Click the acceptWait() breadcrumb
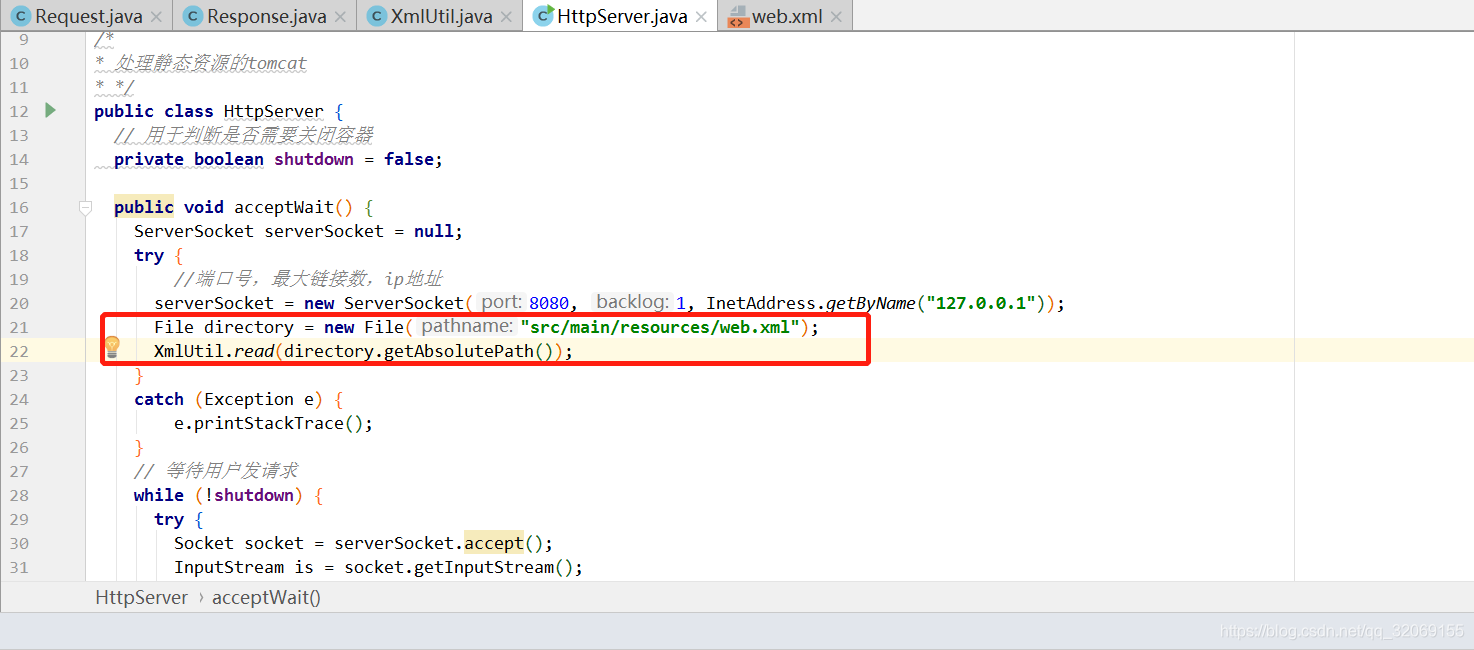The height and width of the screenshot is (650, 1474). coord(266,597)
